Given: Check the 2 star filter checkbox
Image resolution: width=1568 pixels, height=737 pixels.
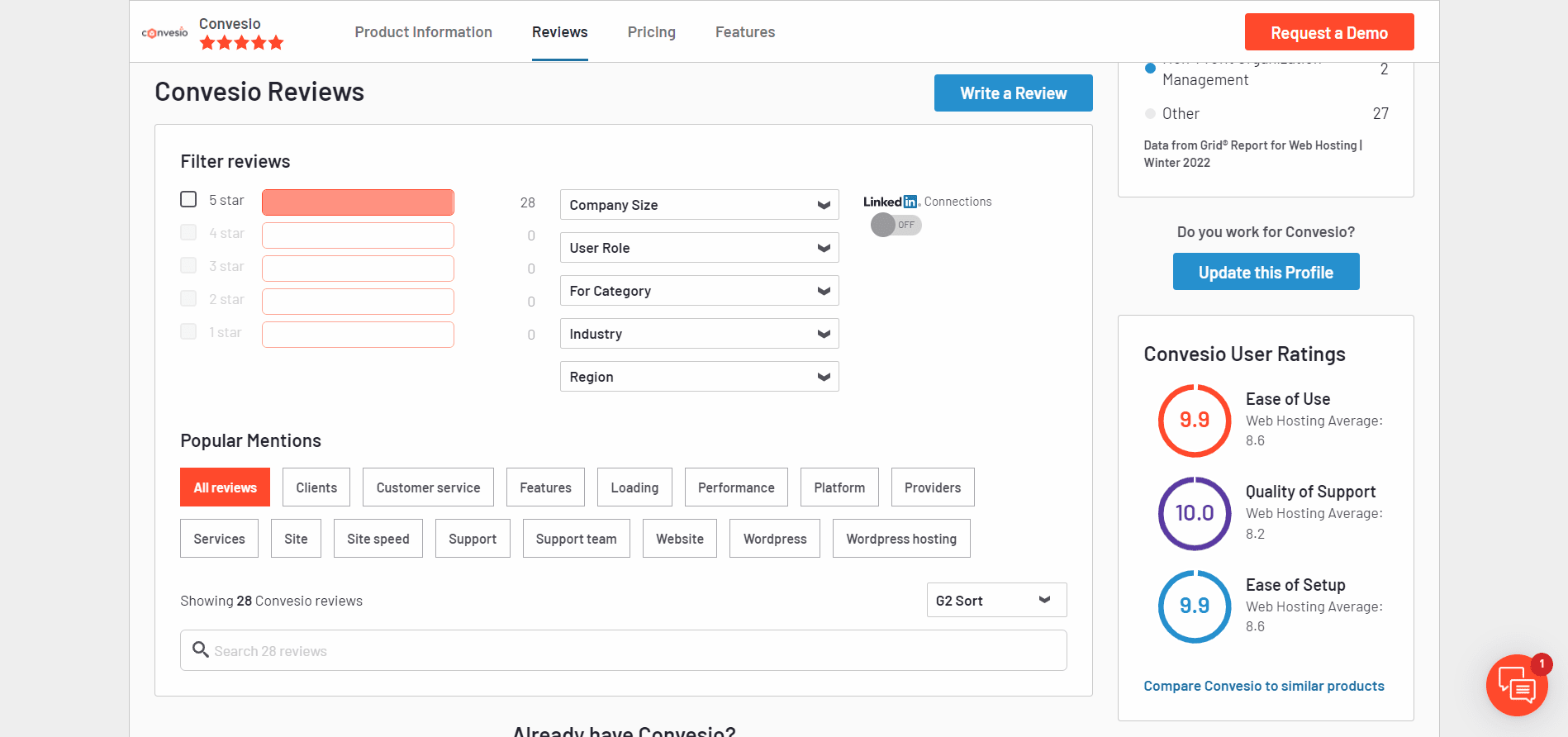Looking at the screenshot, I should coord(188,298).
